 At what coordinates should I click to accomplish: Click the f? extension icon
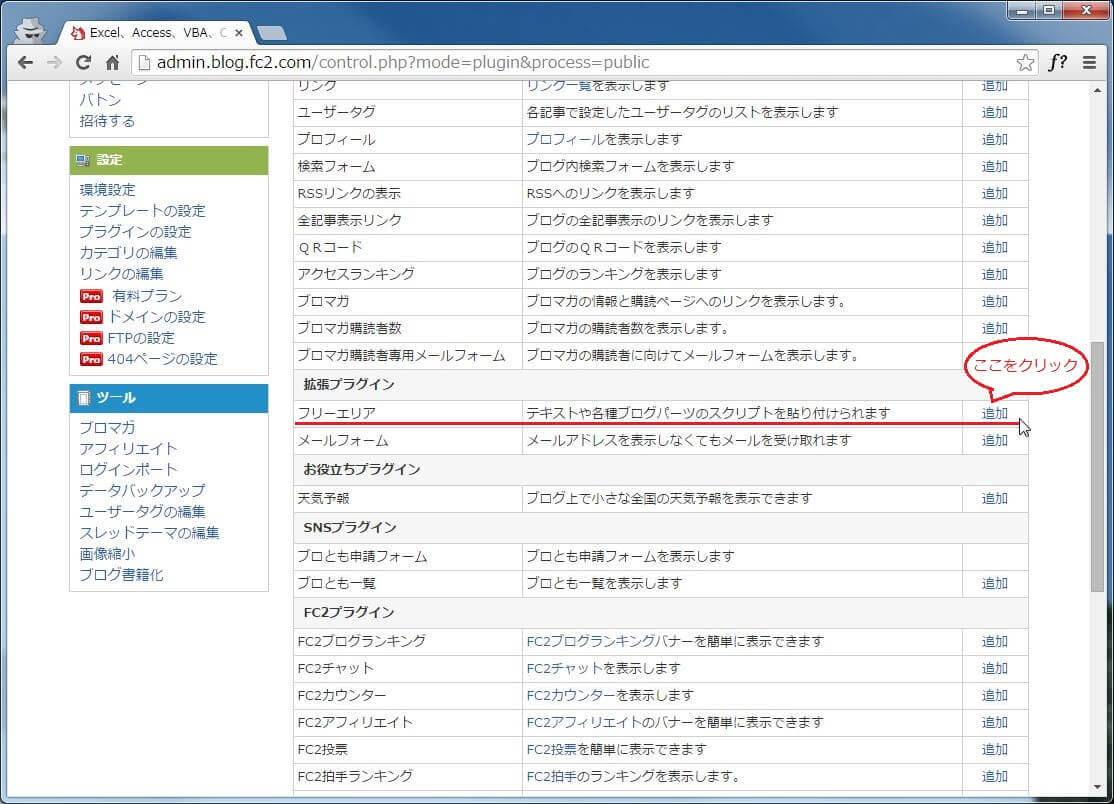click(1057, 62)
